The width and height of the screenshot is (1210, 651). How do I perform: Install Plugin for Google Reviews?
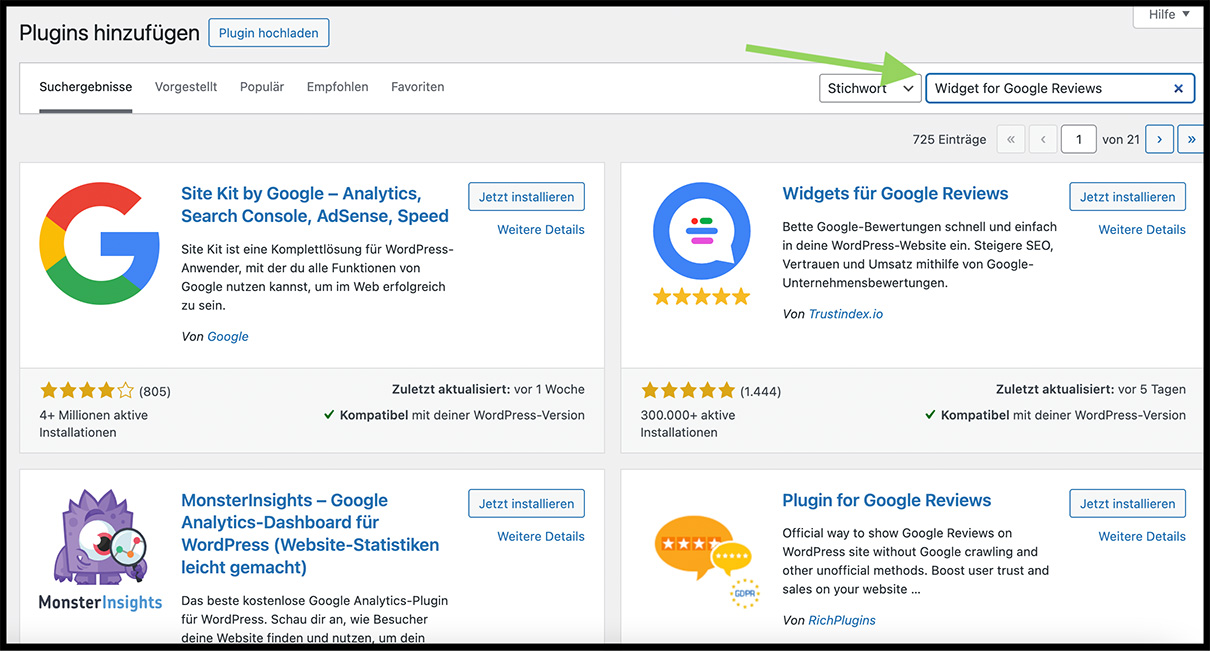click(x=1127, y=504)
